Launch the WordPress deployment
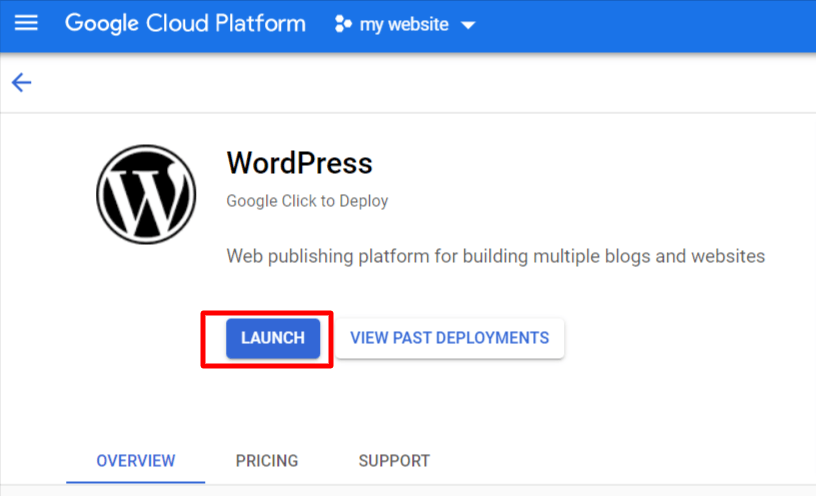Viewport: 816px width, 496px height. point(273,338)
